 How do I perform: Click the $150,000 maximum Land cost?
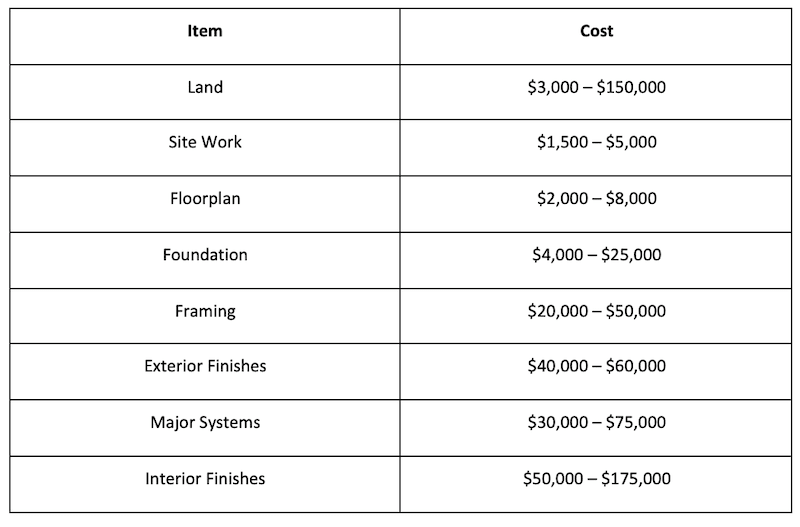pos(631,87)
